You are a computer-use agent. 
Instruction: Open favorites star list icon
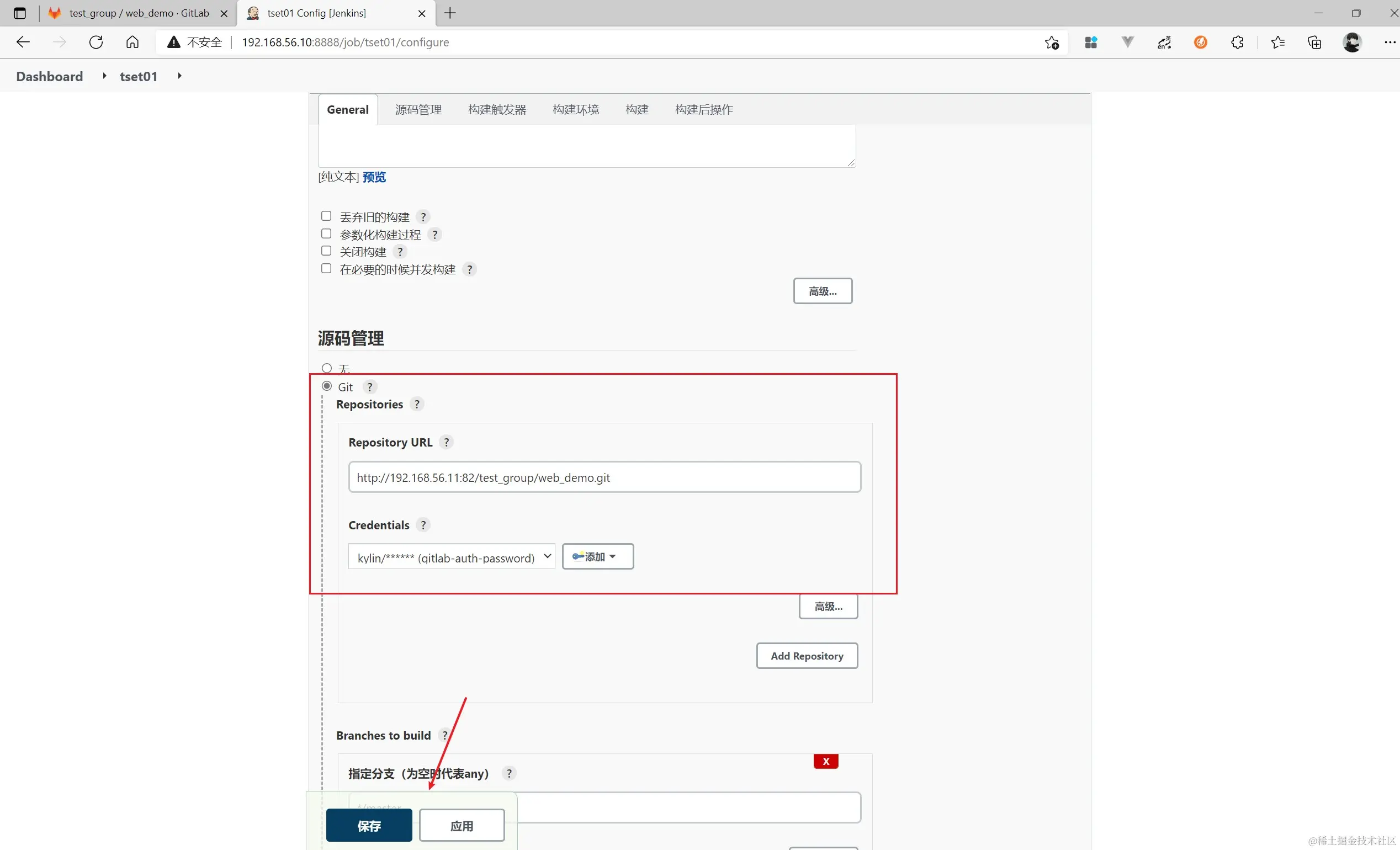(x=1277, y=42)
